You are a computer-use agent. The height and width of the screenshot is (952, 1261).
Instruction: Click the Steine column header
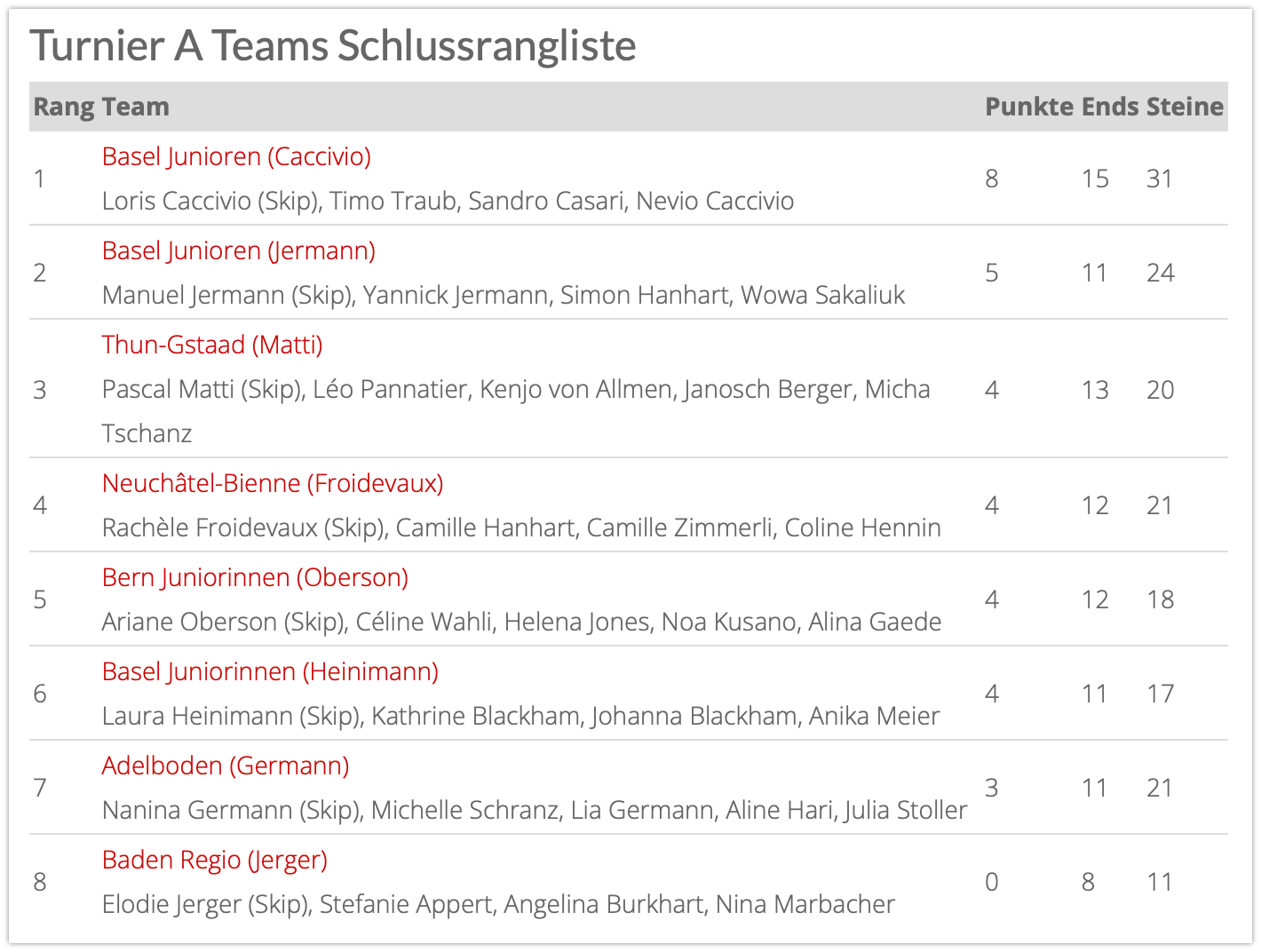(x=1185, y=107)
